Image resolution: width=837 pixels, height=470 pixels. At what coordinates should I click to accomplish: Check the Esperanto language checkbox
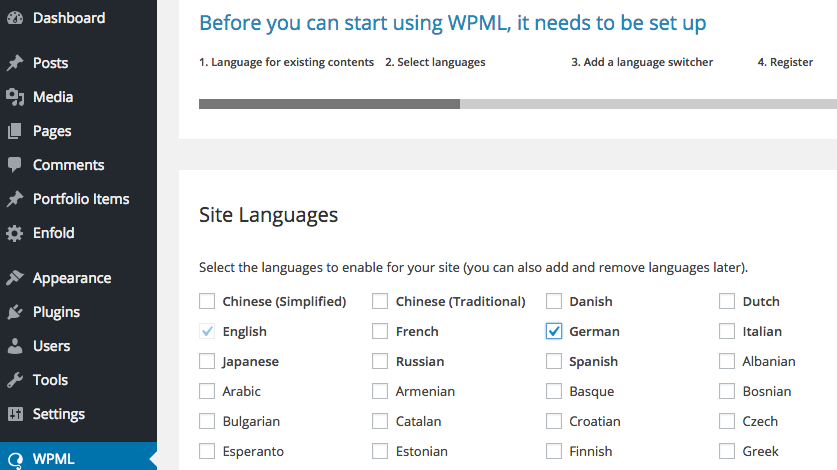207,451
